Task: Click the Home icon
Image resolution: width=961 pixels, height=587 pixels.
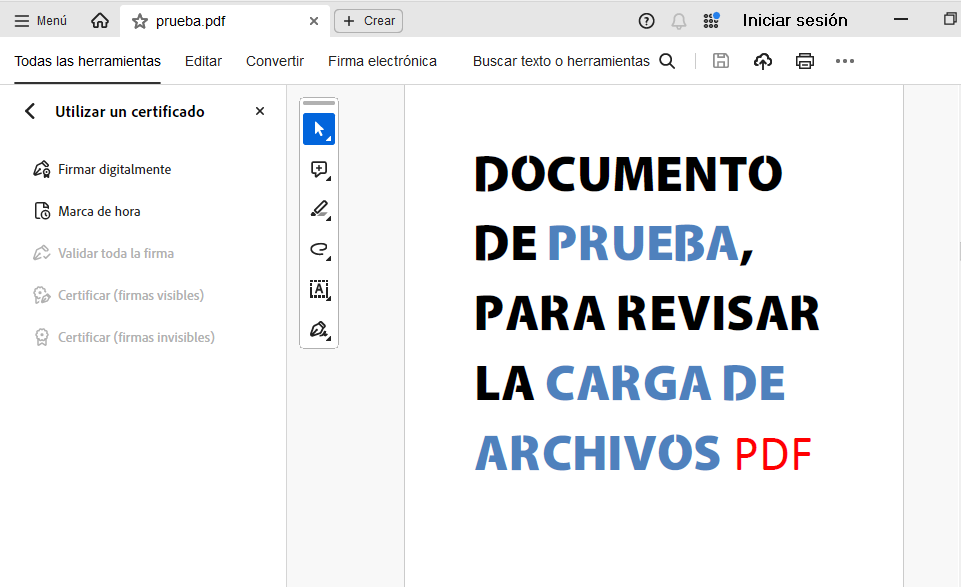Action: [100, 21]
